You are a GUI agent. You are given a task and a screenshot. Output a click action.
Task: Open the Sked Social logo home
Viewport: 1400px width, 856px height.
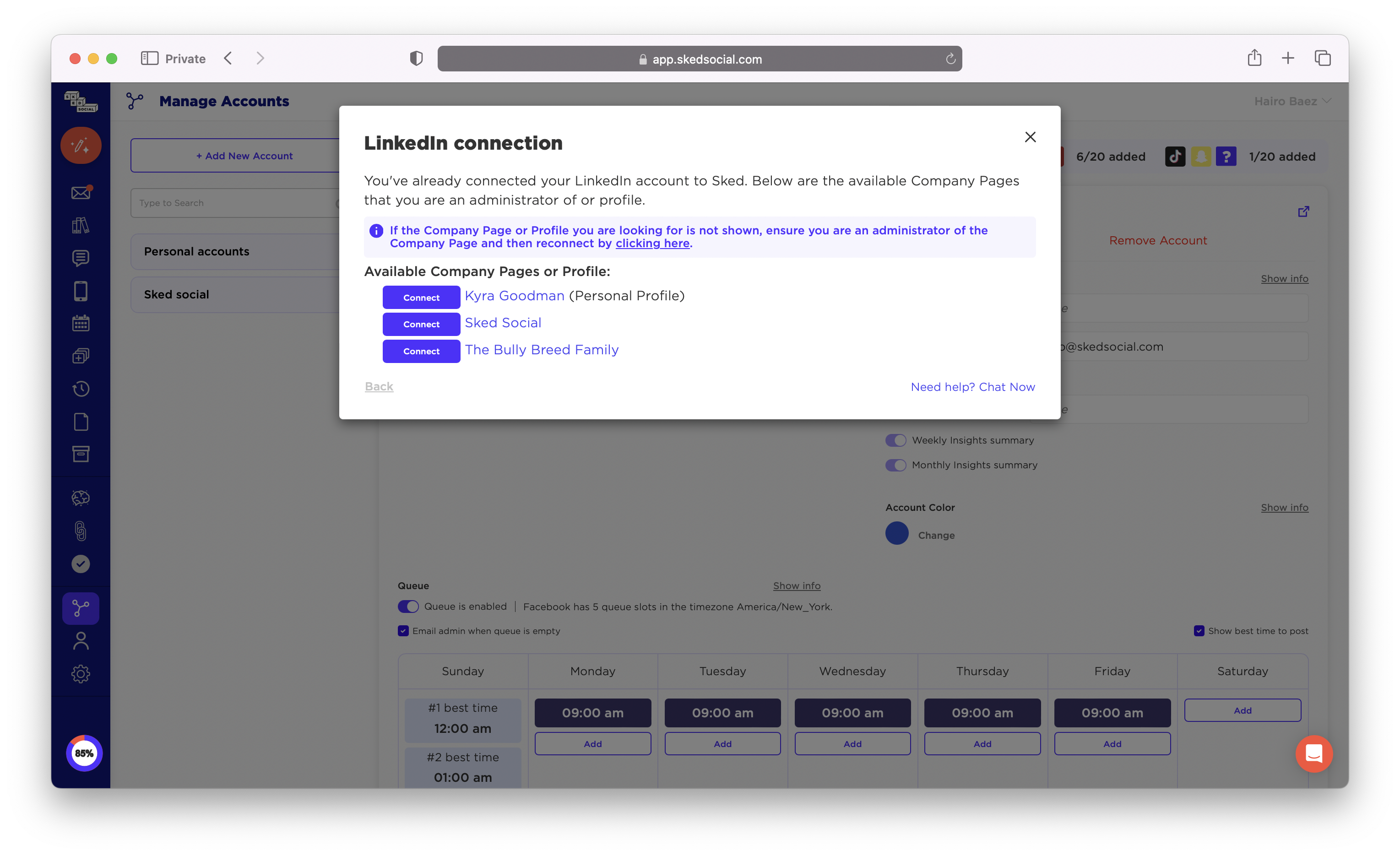click(x=81, y=102)
